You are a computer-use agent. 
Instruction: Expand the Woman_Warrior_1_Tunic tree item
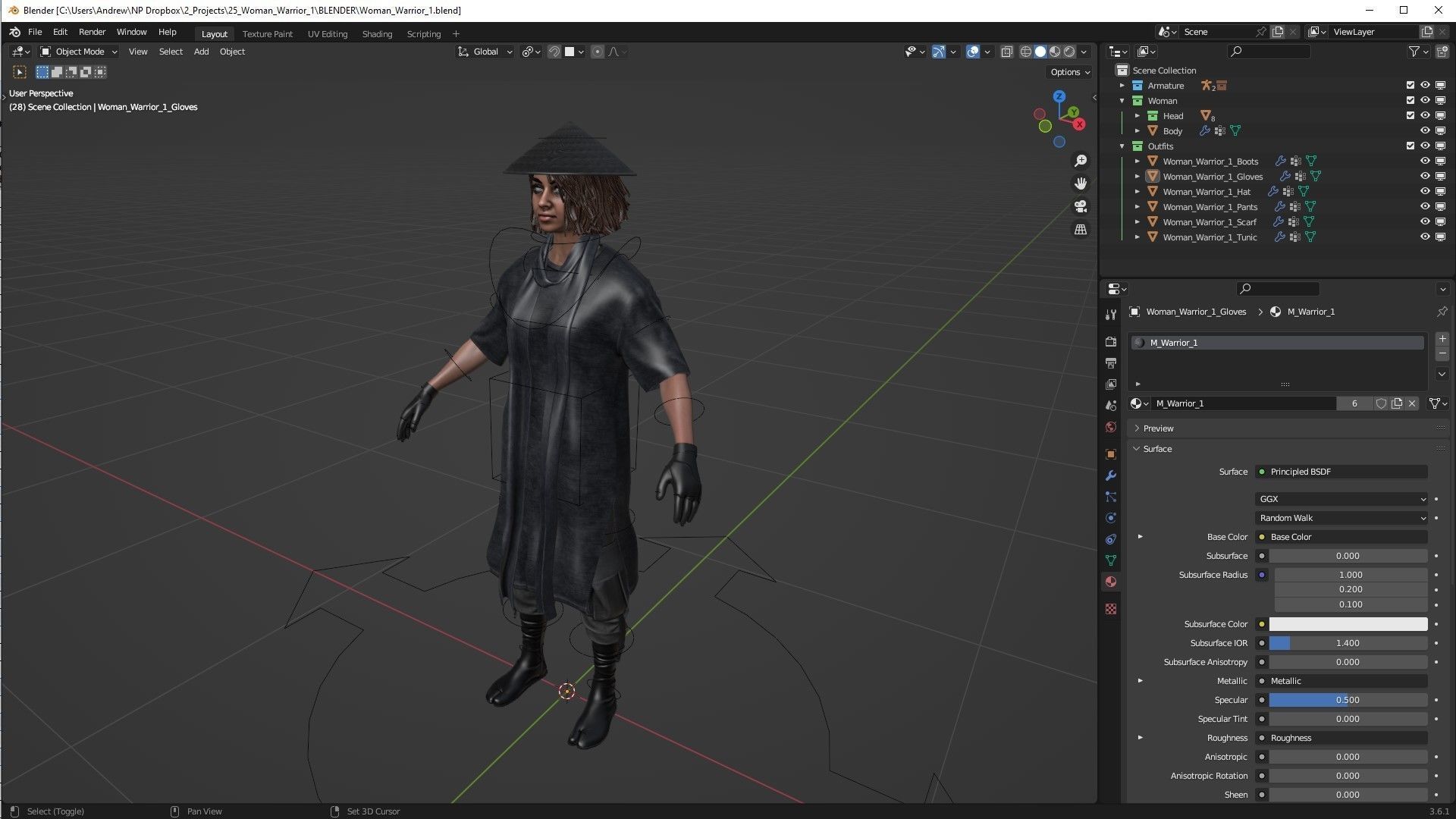(x=1137, y=237)
